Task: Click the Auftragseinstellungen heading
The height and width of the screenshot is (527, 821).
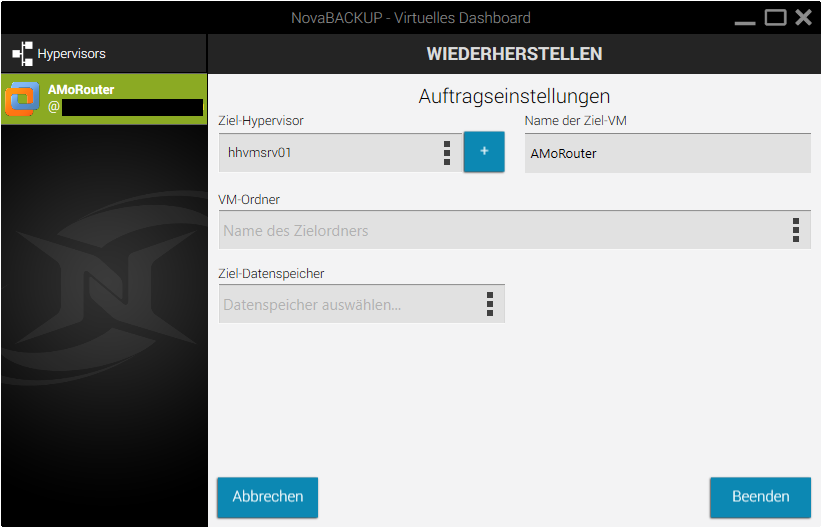Action: click(514, 96)
